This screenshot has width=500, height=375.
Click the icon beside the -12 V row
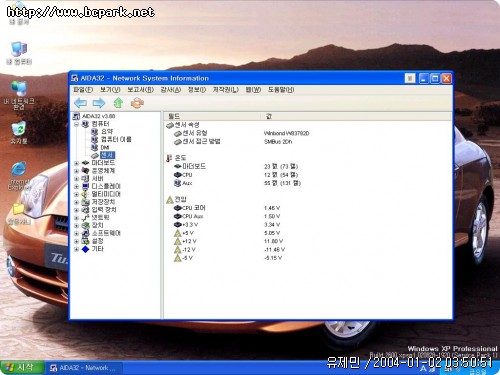coord(178,250)
